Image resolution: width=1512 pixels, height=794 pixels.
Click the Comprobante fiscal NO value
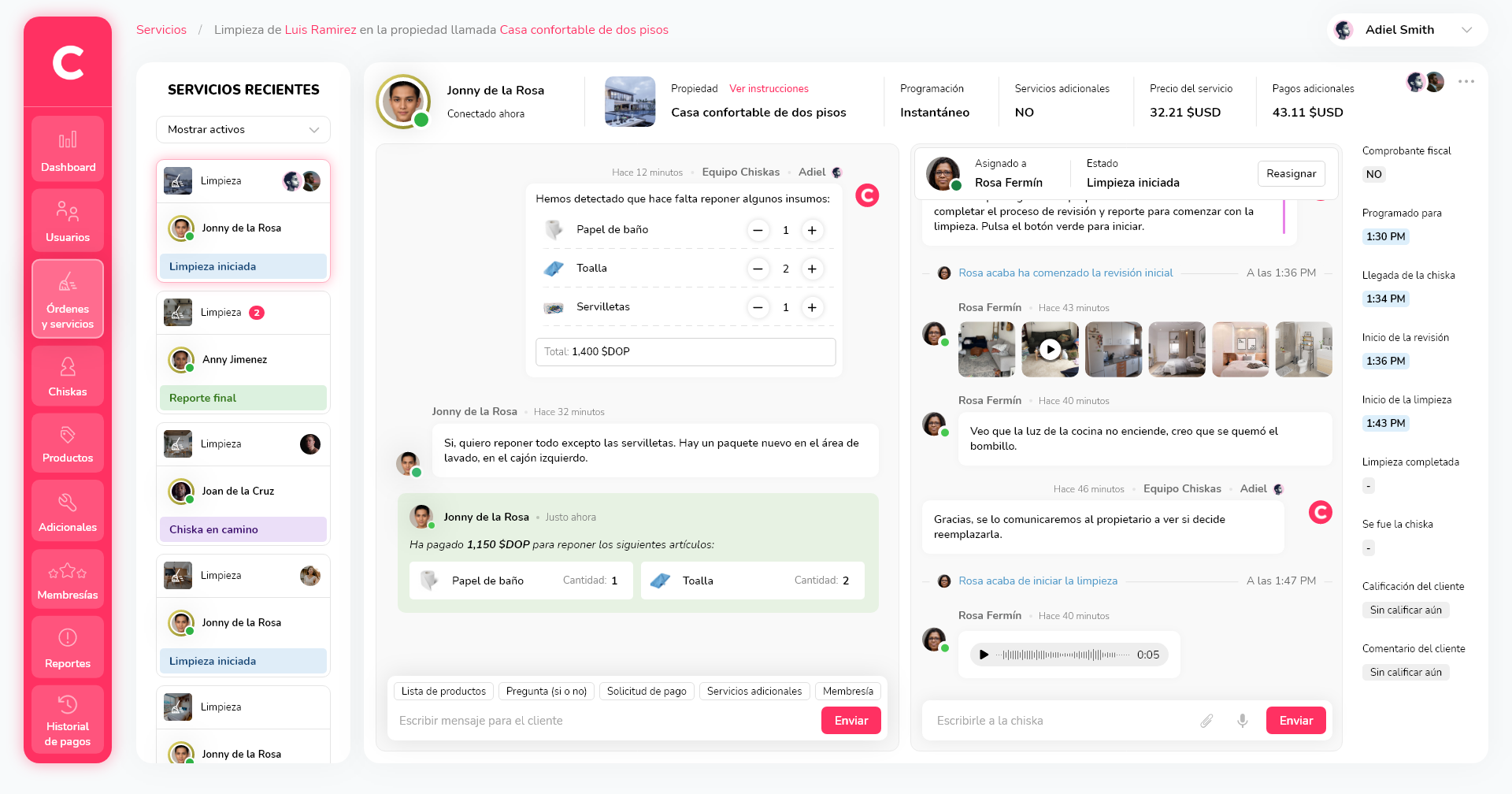(x=1374, y=175)
